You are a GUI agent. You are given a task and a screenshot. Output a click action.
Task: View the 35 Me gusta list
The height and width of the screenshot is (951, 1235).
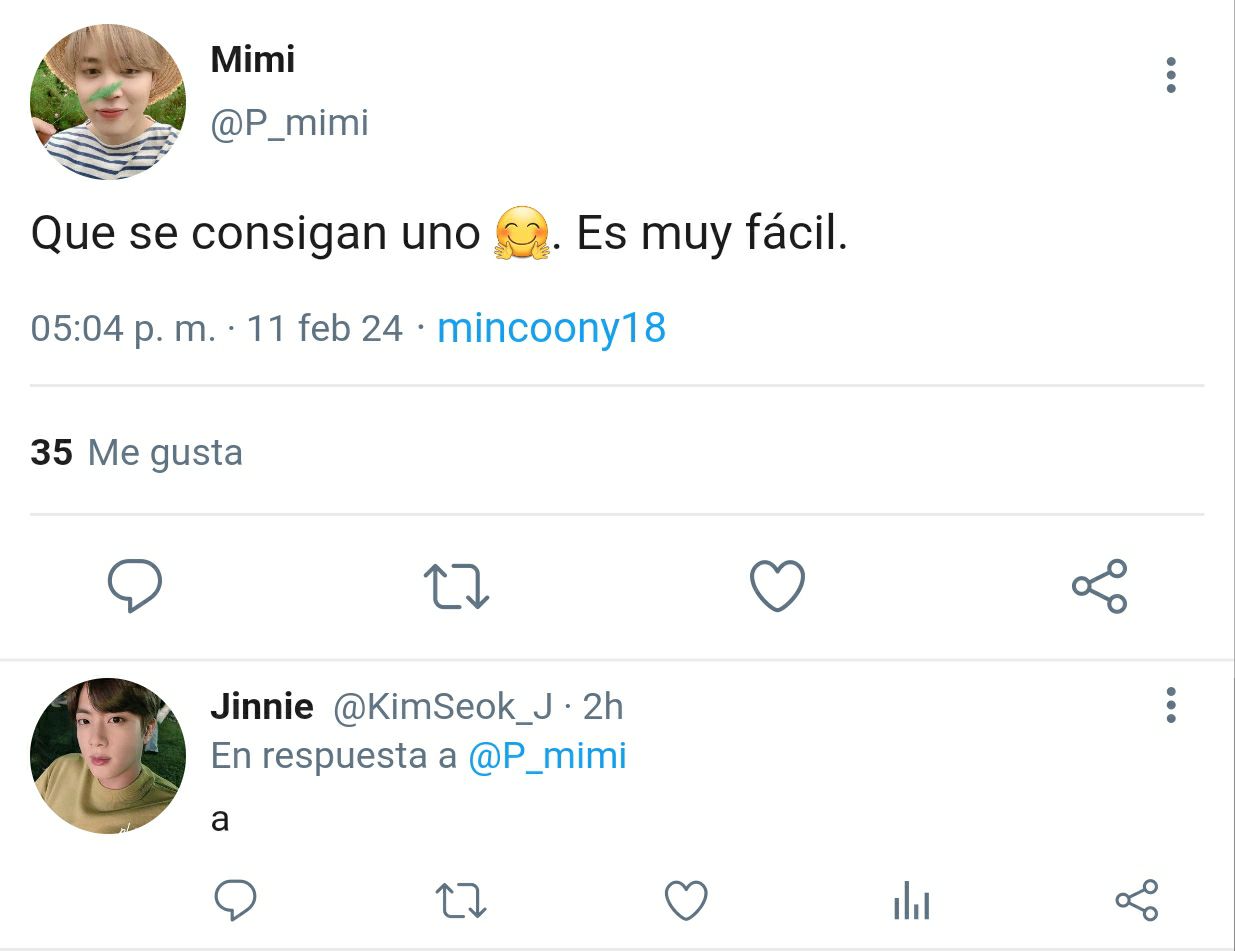(x=137, y=453)
